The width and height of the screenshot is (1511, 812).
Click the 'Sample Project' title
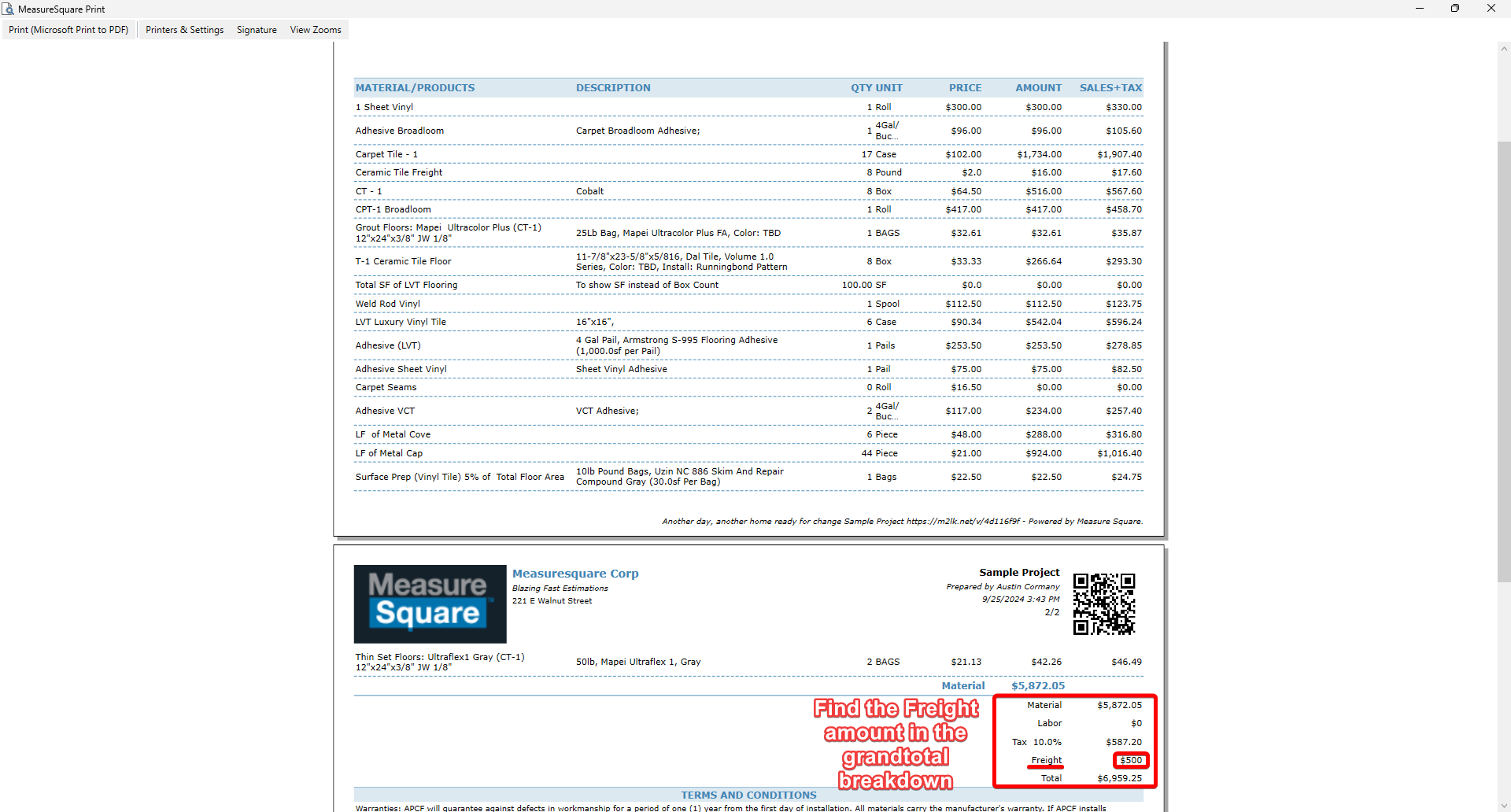click(1019, 573)
